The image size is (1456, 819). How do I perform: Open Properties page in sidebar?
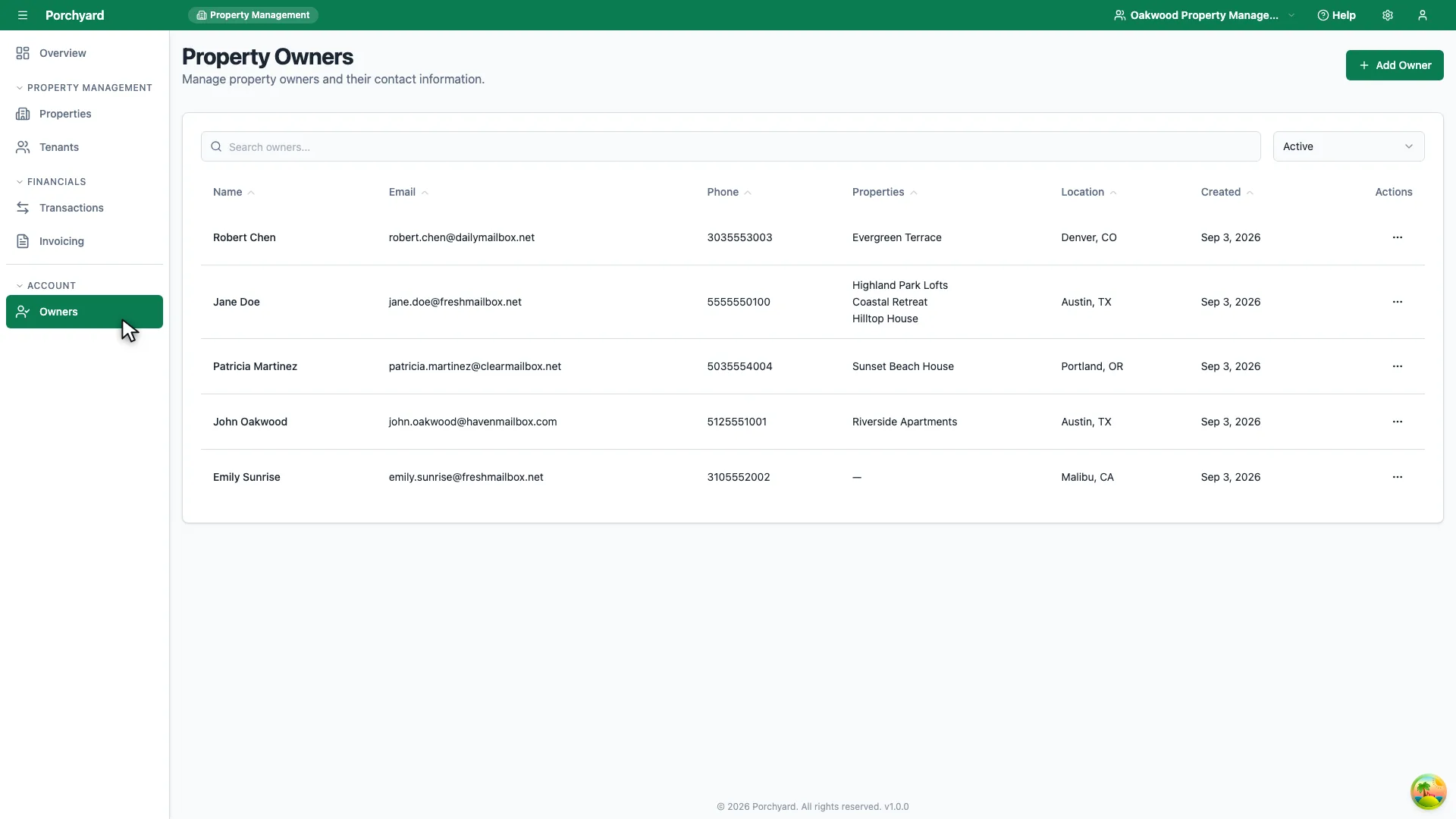pos(84,114)
